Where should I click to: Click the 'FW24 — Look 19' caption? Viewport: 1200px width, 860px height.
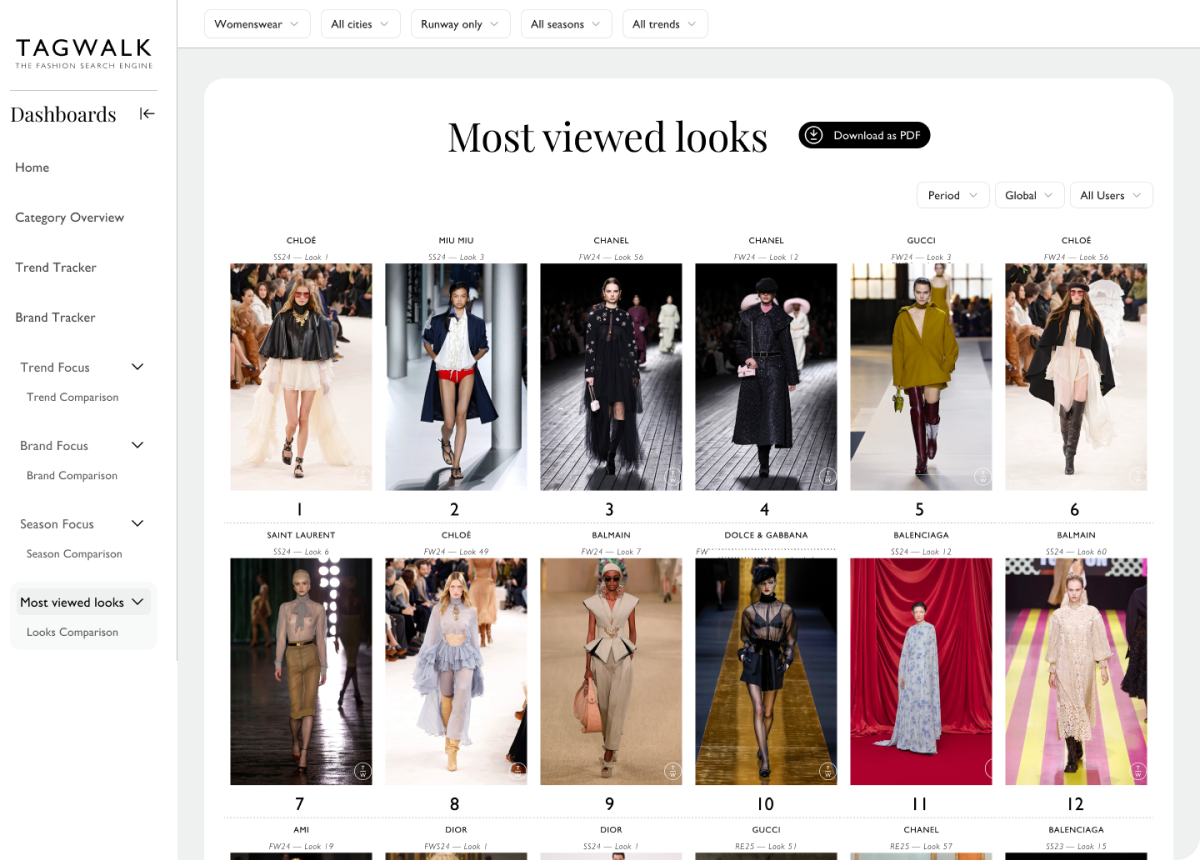301,847
